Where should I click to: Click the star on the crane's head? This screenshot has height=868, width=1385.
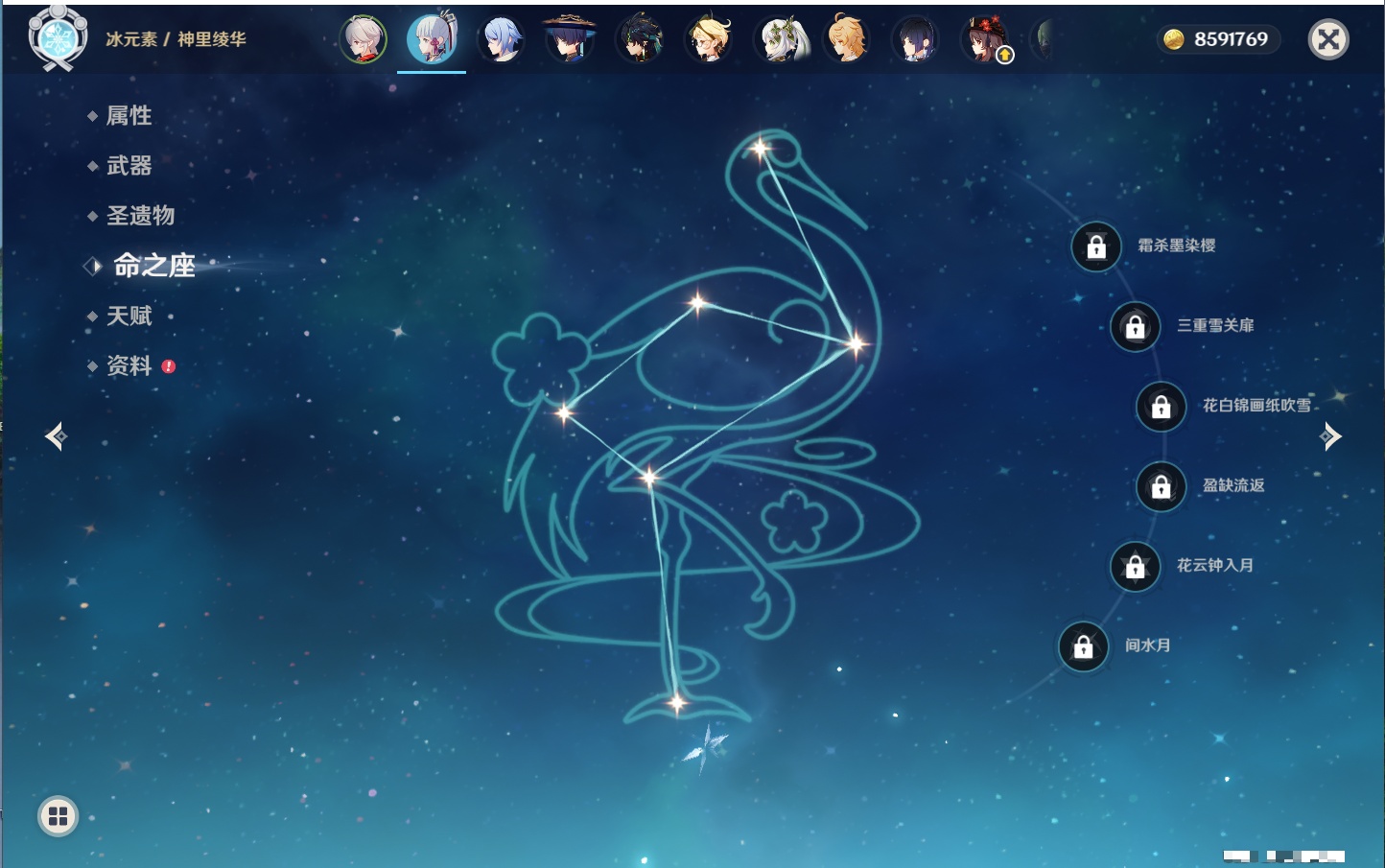click(761, 148)
